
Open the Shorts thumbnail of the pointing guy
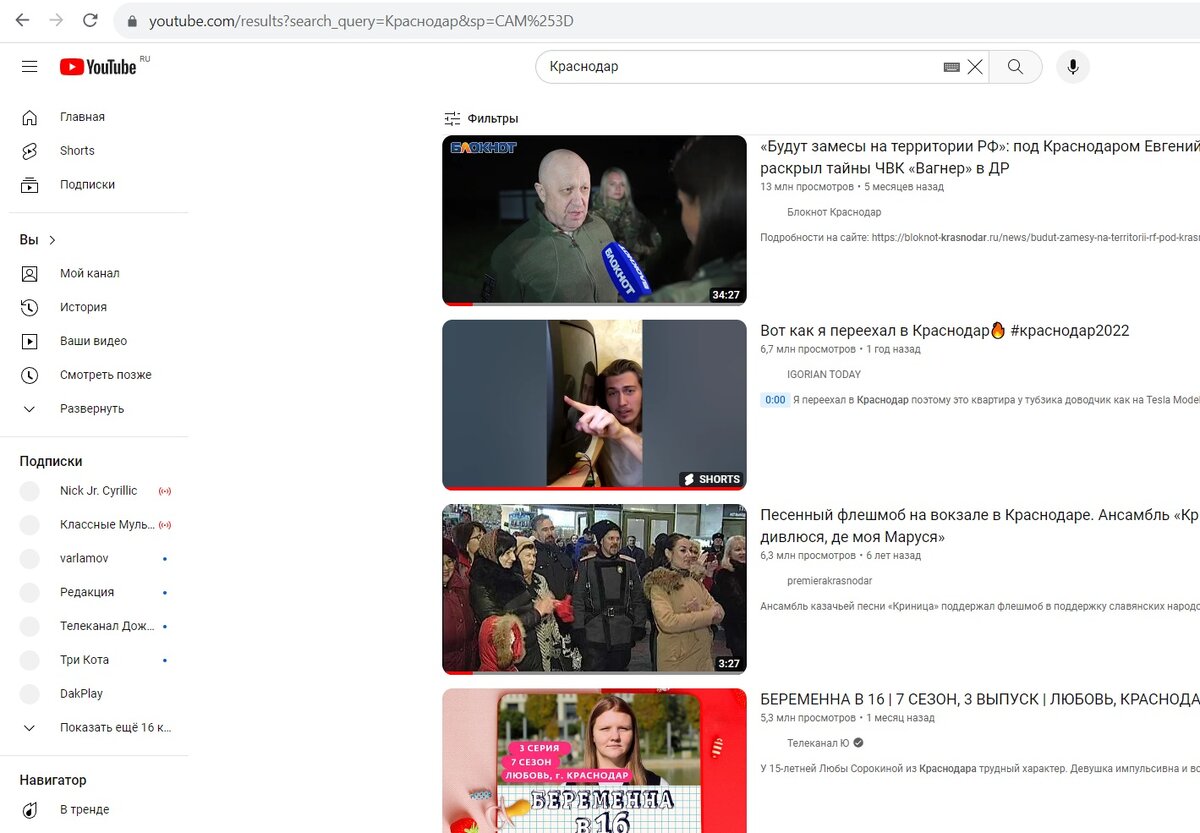coord(594,405)
